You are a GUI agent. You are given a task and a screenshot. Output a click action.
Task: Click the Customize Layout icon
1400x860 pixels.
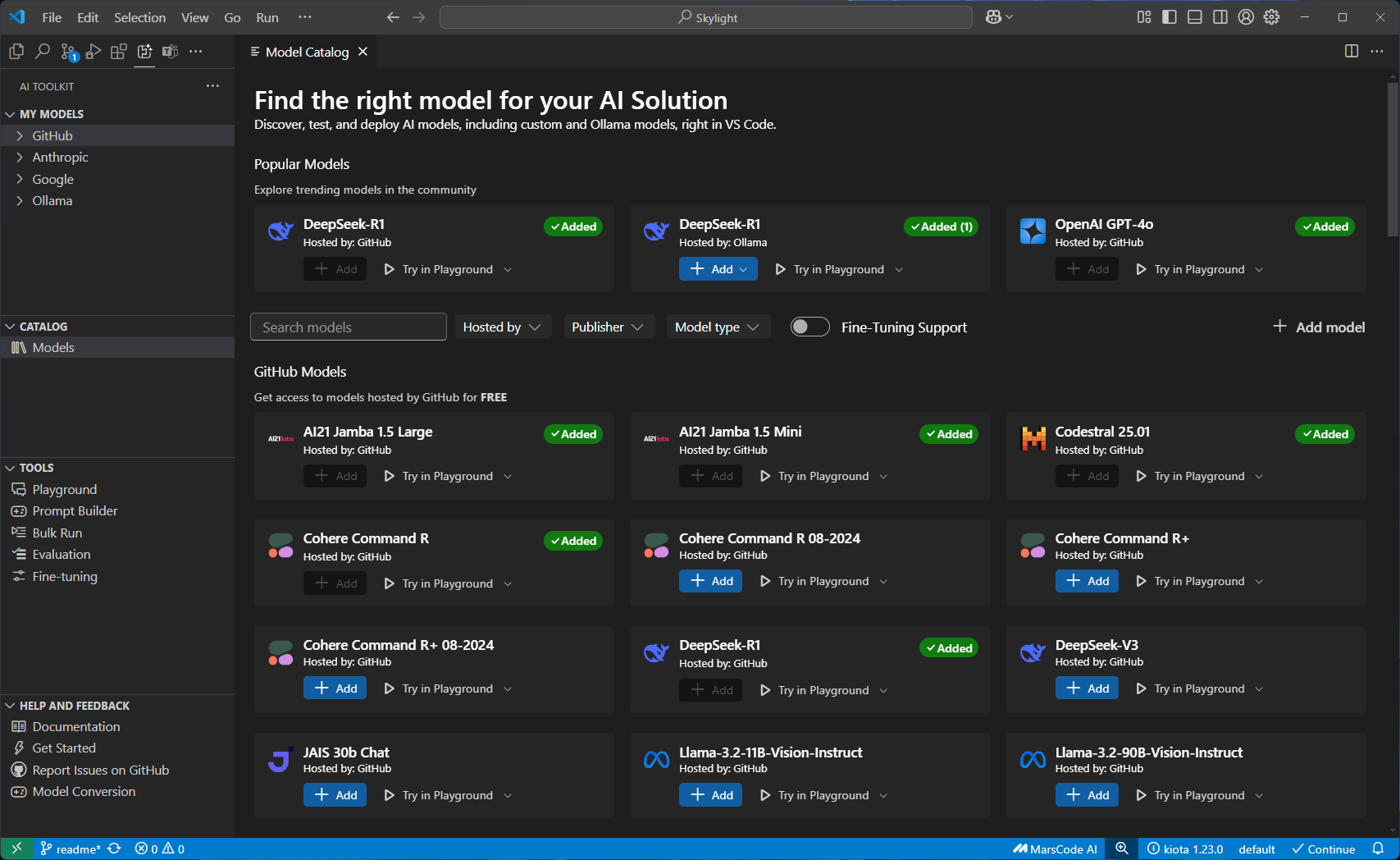click(1144, 17)
